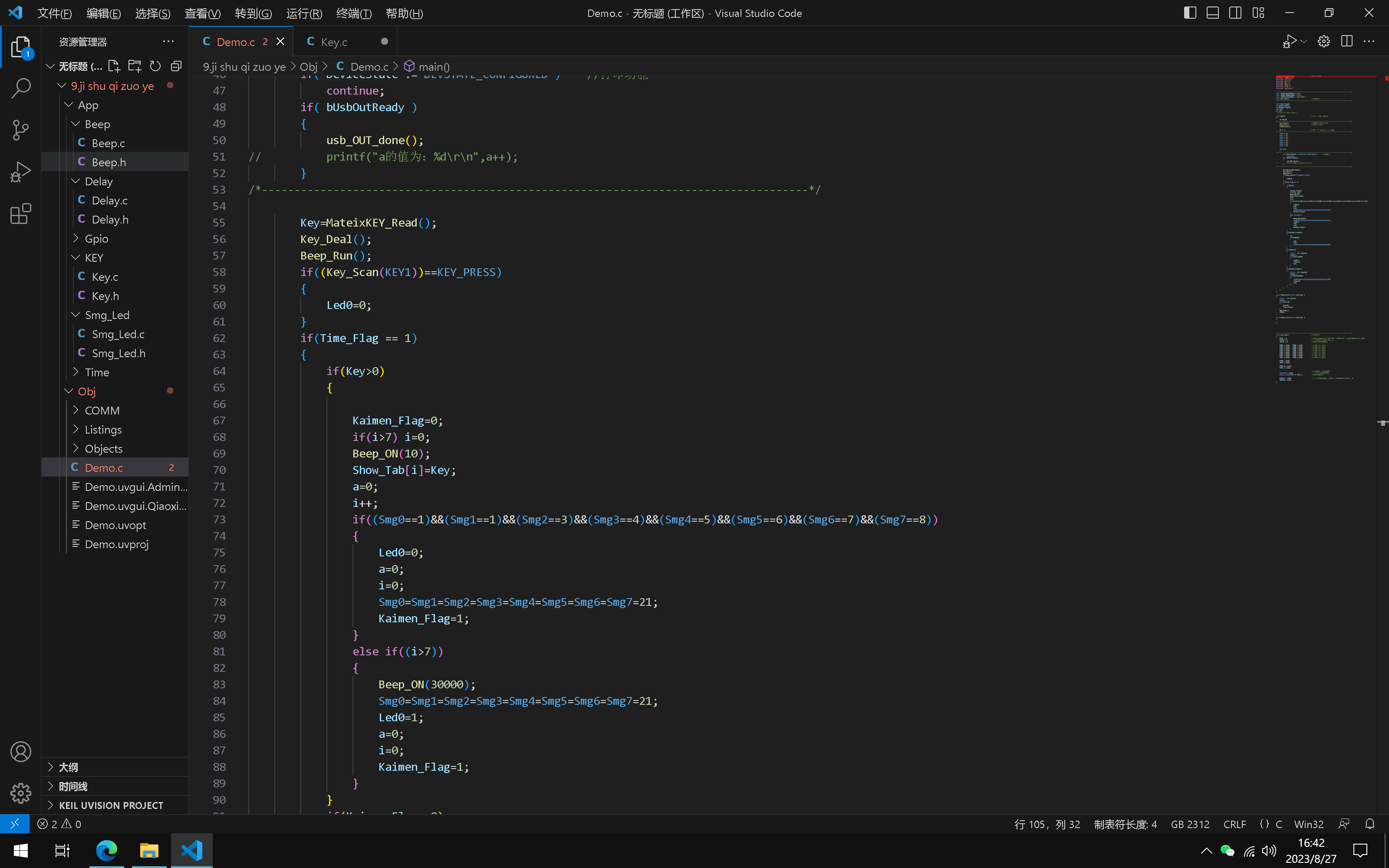Open the Windows Start menu
This screenshot has height=868, width=1389.
[x=21, y=850]
